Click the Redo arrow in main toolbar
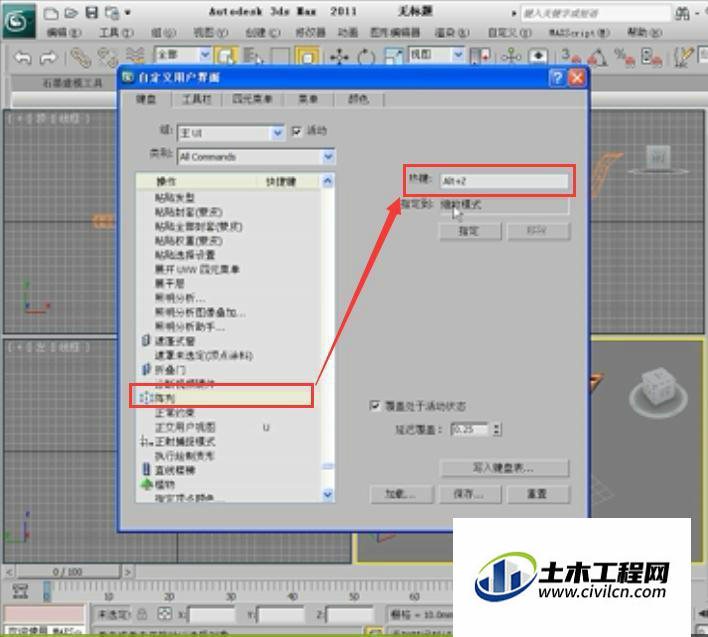 tap(48, 57)
